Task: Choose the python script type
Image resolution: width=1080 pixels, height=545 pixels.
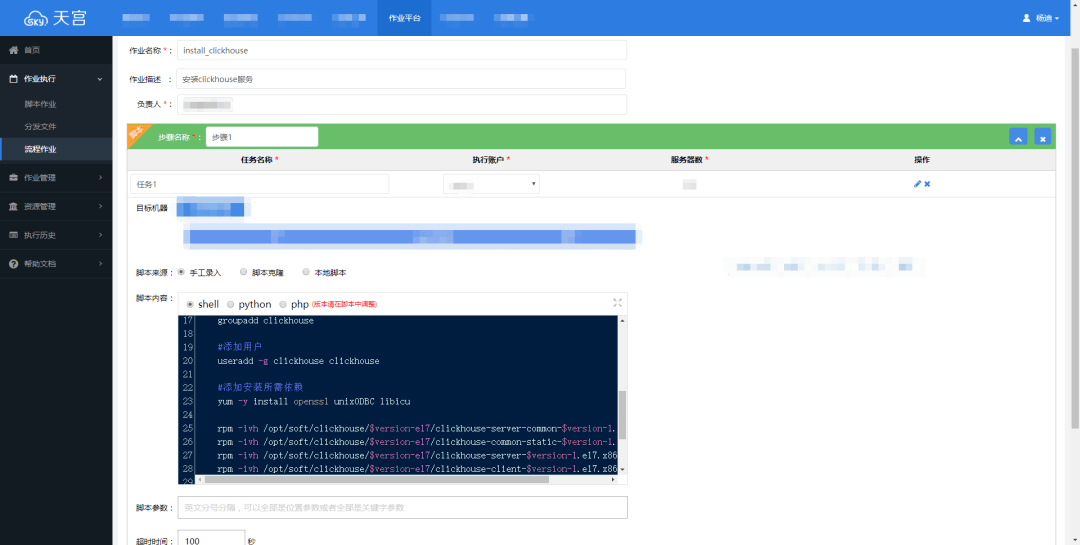Action: (x=231, y=304)
